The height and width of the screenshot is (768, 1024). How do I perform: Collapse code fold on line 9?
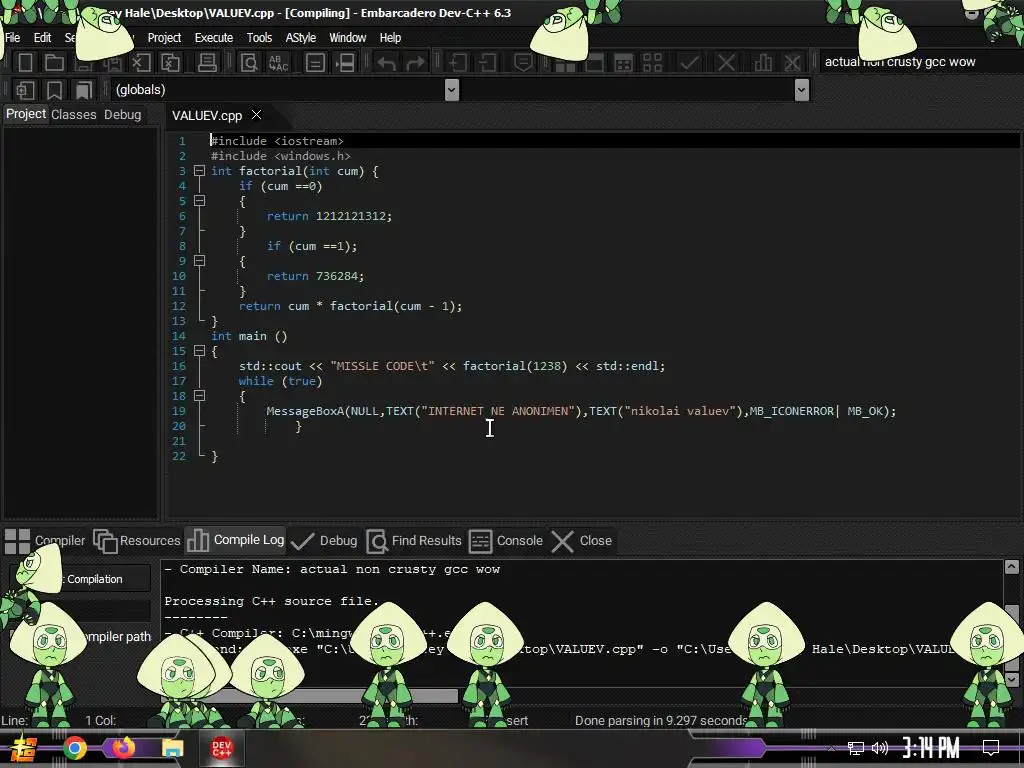tap(199, 261)
